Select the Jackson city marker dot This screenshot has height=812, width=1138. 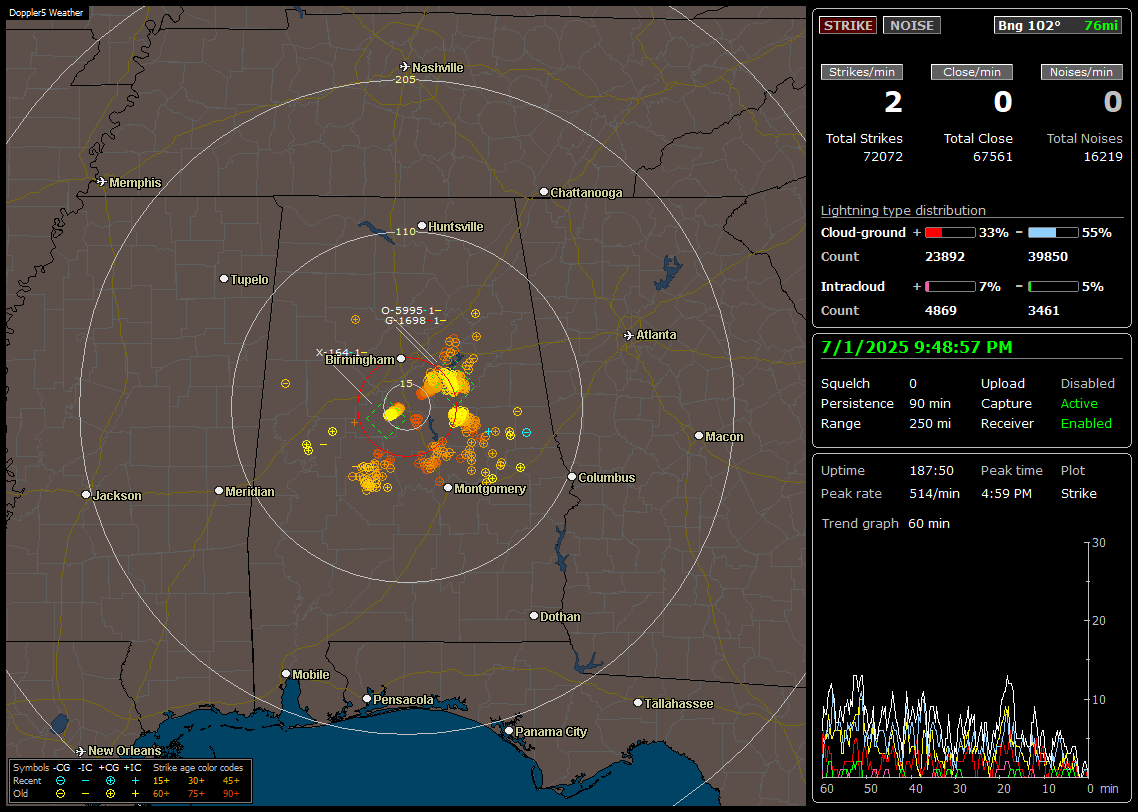click(86, 494)
